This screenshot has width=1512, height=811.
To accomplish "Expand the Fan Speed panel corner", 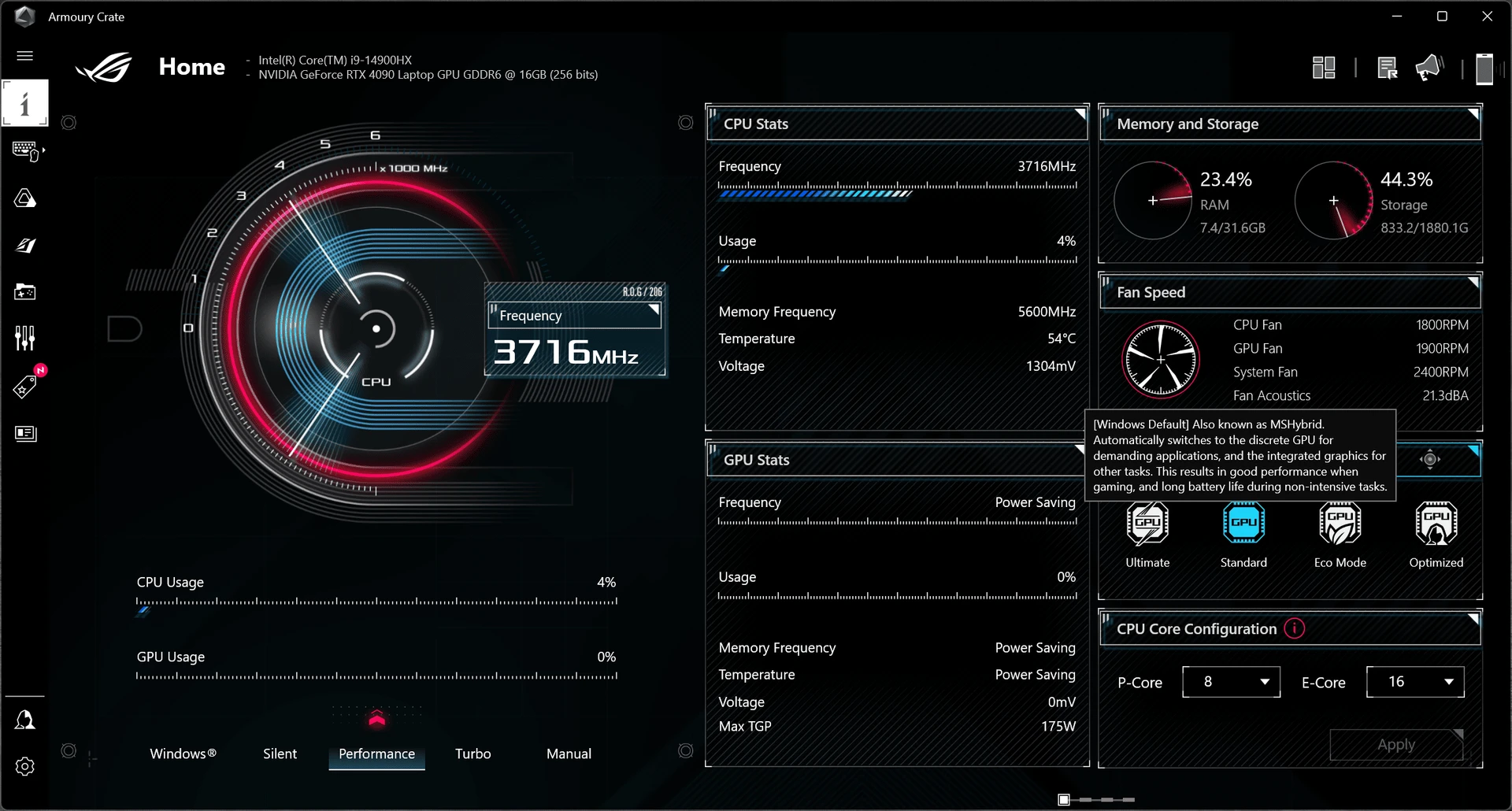I will click(1473, 283).
